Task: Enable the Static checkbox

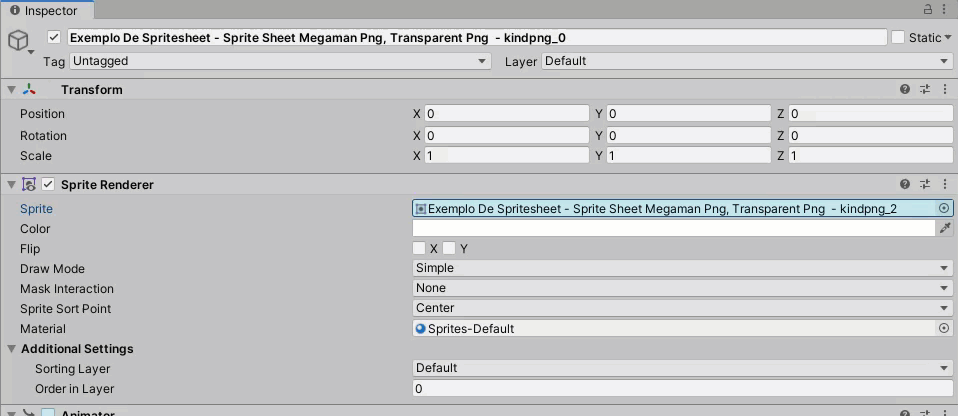Action: (x=898, y=37)
